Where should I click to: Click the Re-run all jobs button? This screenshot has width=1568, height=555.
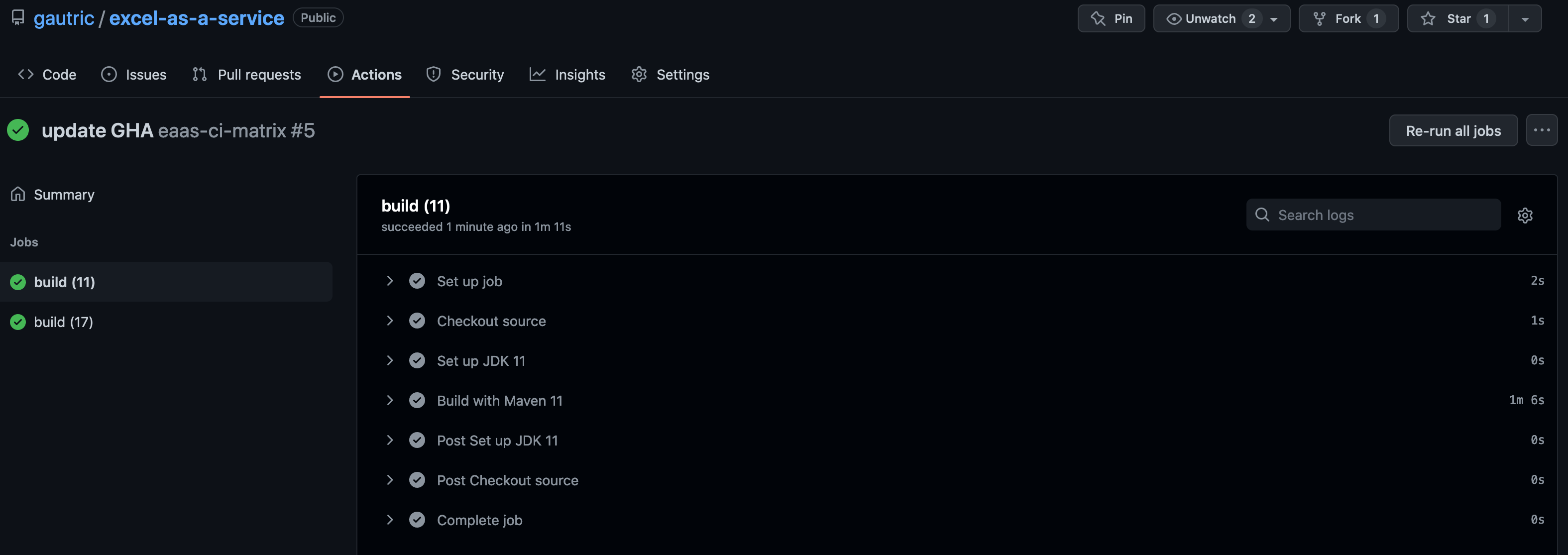[x=1453, y=131]
